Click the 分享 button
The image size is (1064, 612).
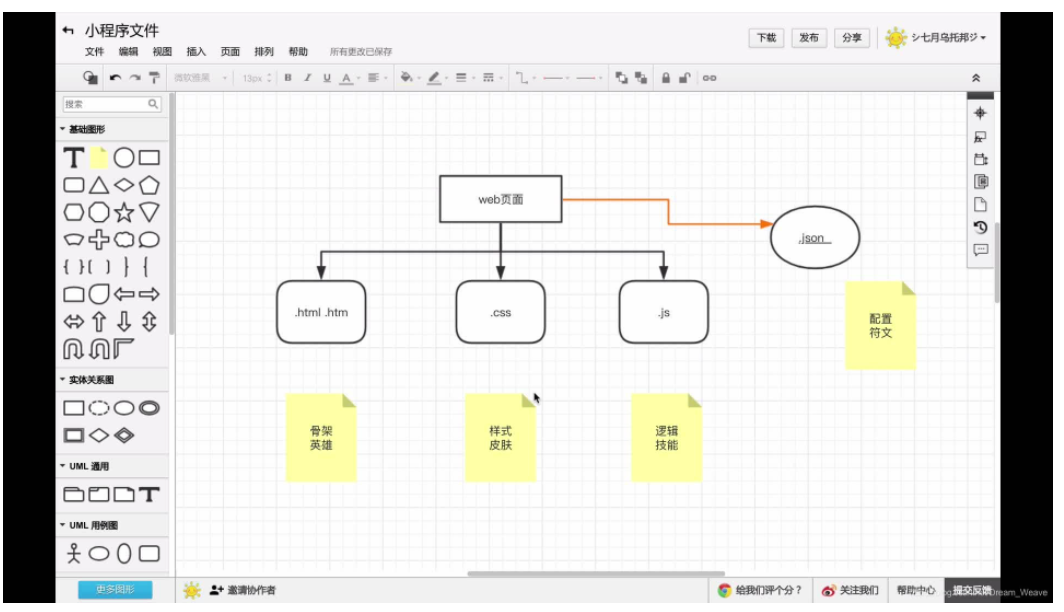[x=852, y=37]
